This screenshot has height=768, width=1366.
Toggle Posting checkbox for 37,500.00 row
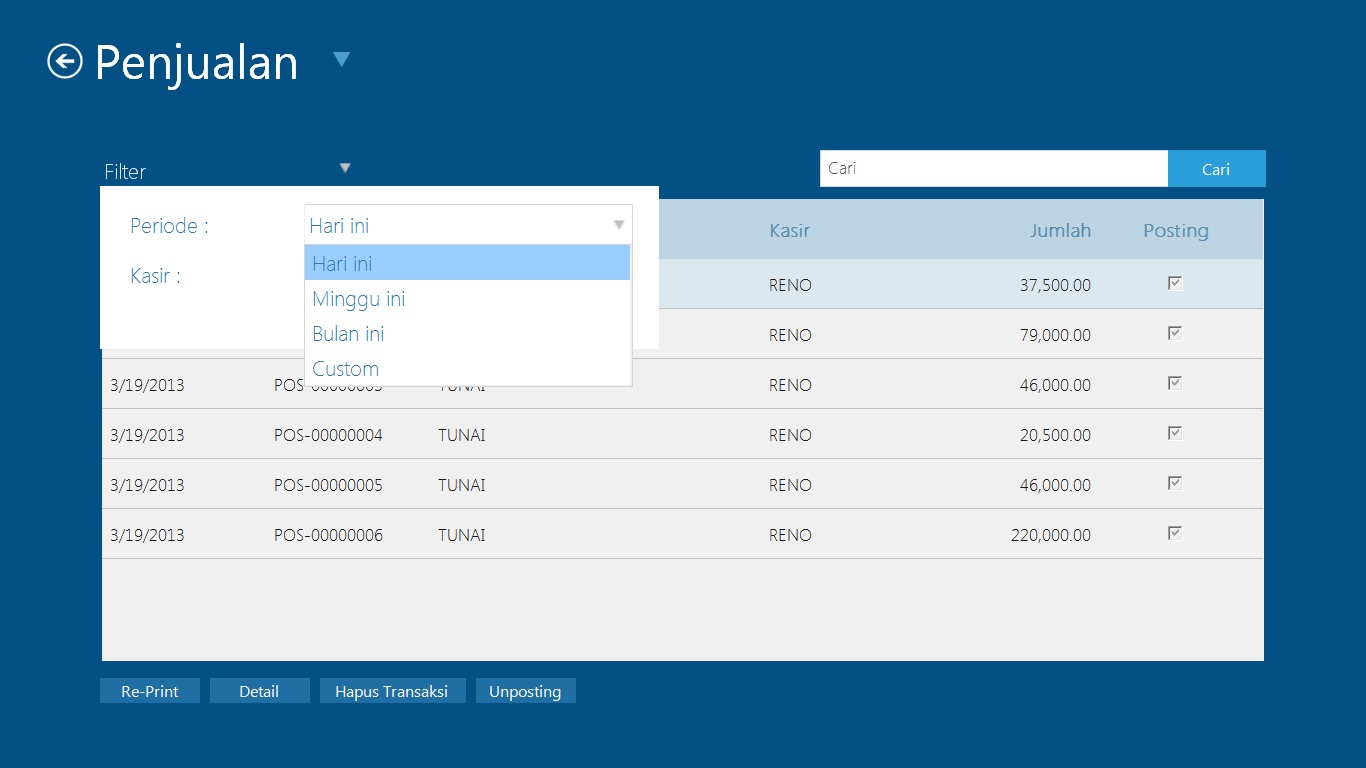pos(1175,284)
